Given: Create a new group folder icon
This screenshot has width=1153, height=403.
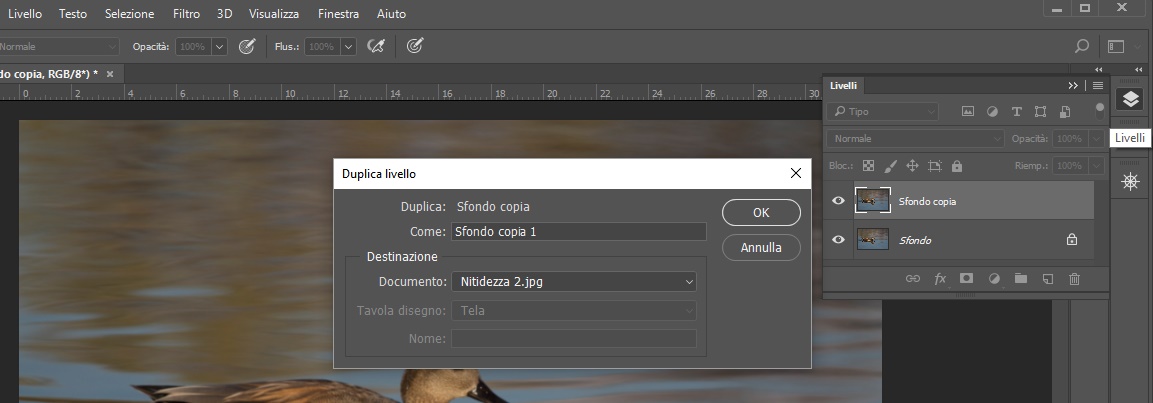Looking at the screenshot, I should click(x=1021, y=279).
